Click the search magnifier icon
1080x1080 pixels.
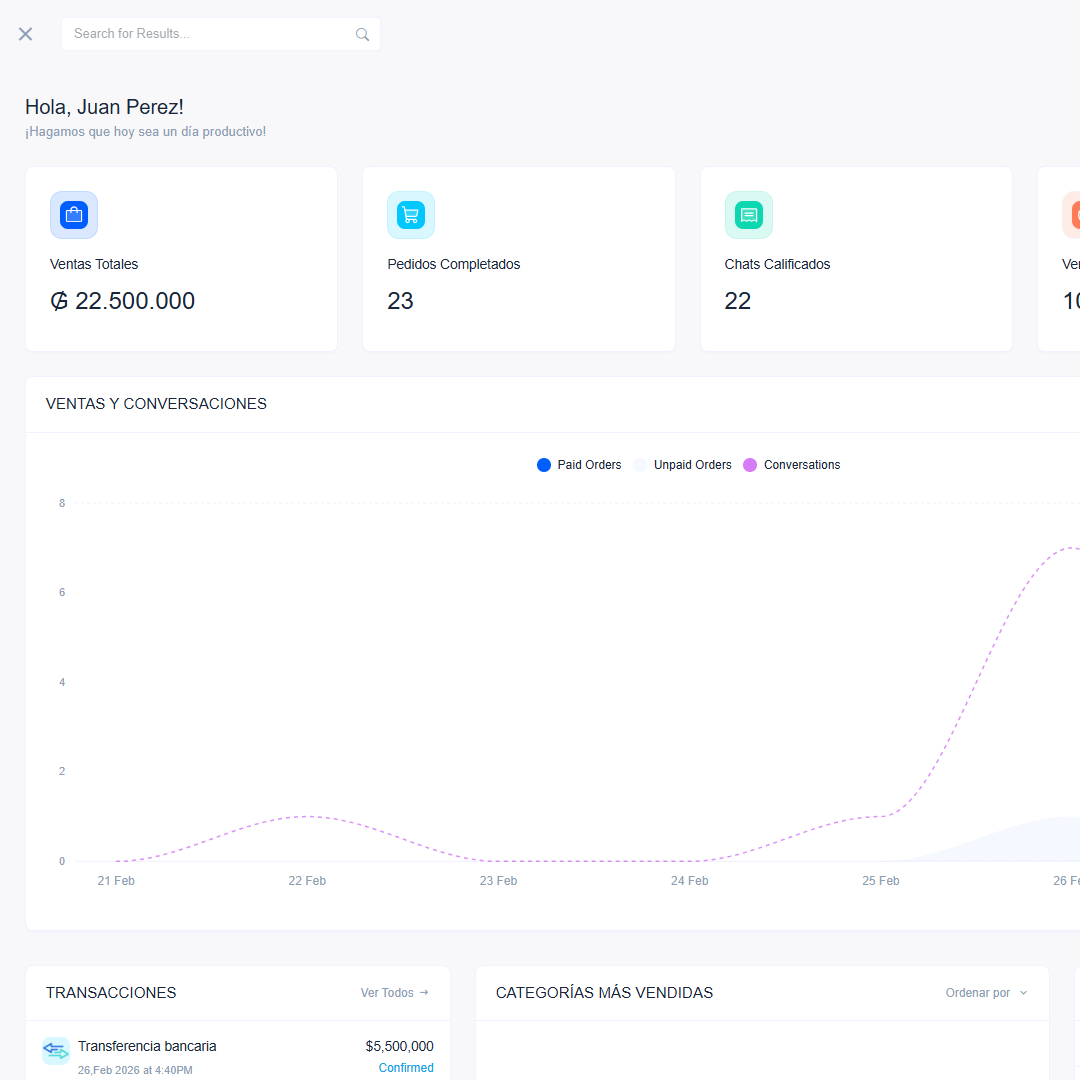point(362,34)
